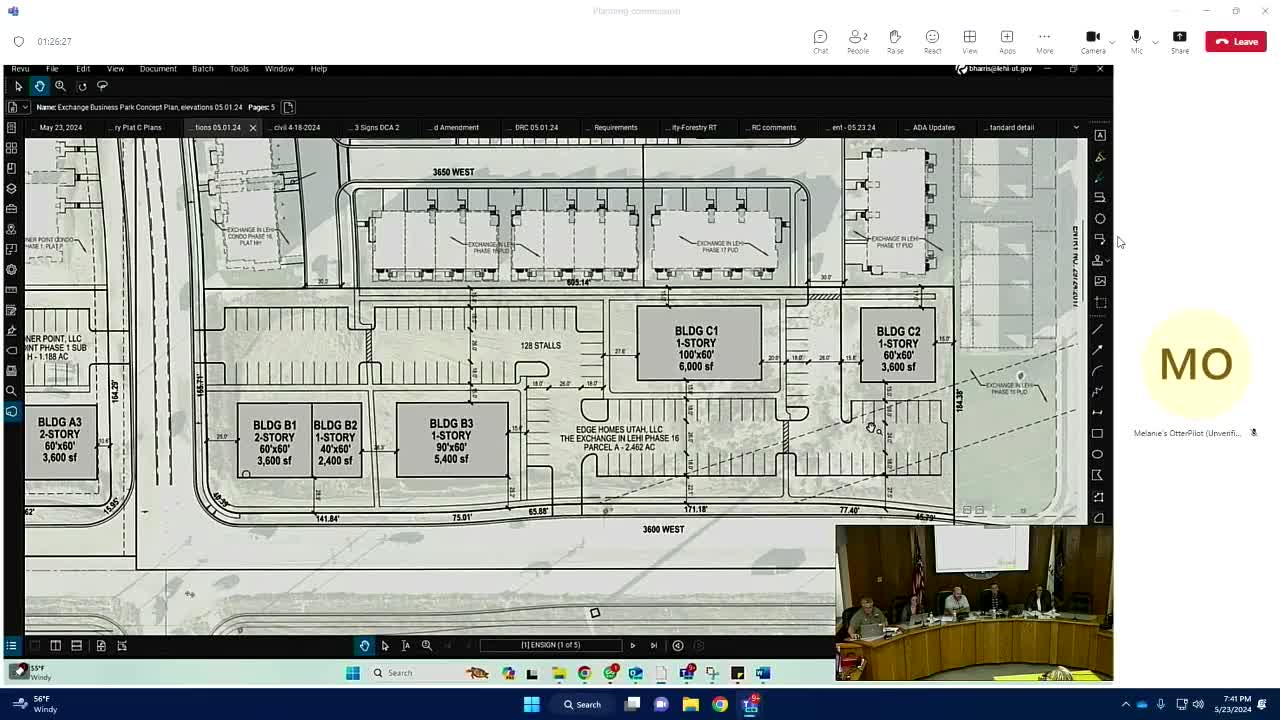Select the ellipse markup tool on the right toolbar
Image resolution: width=1280 pixels, height=720 pixels.
pos(1097,453)
